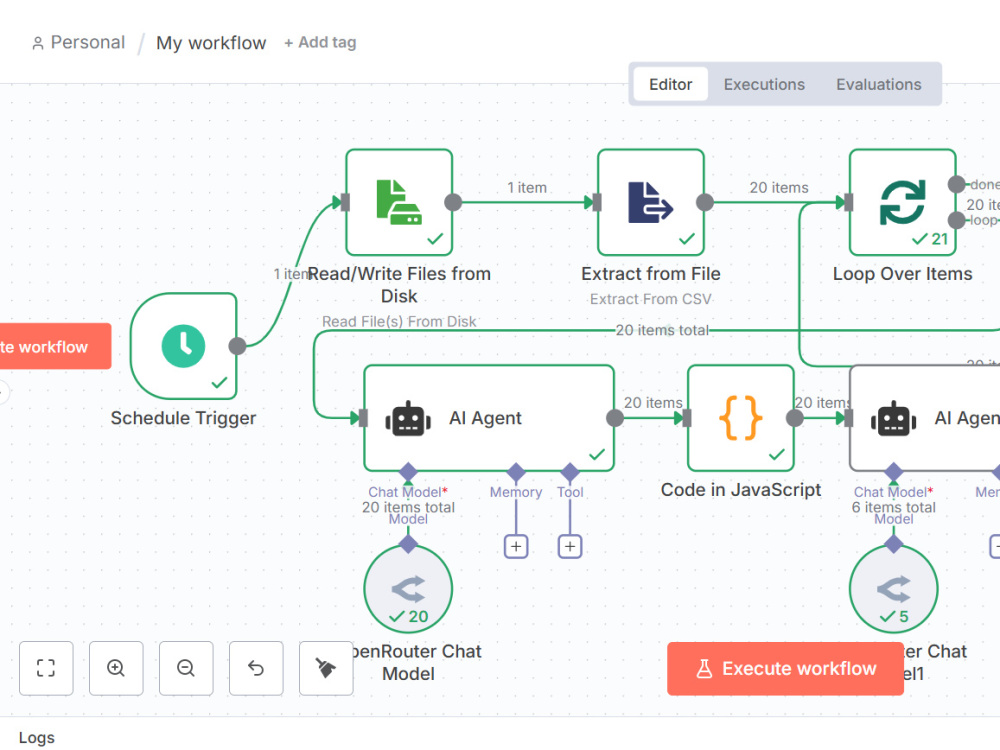Switch to the Evaluations tab
Viewport: 1000px width, 750px height.
click(x=878, y=84)
